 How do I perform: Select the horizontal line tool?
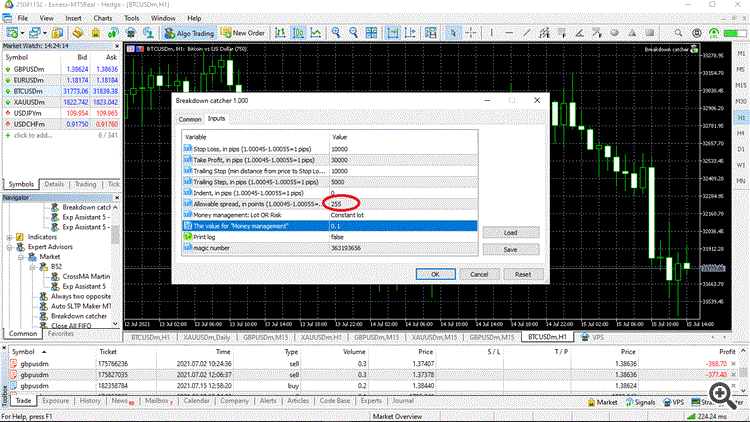point(509,33)
